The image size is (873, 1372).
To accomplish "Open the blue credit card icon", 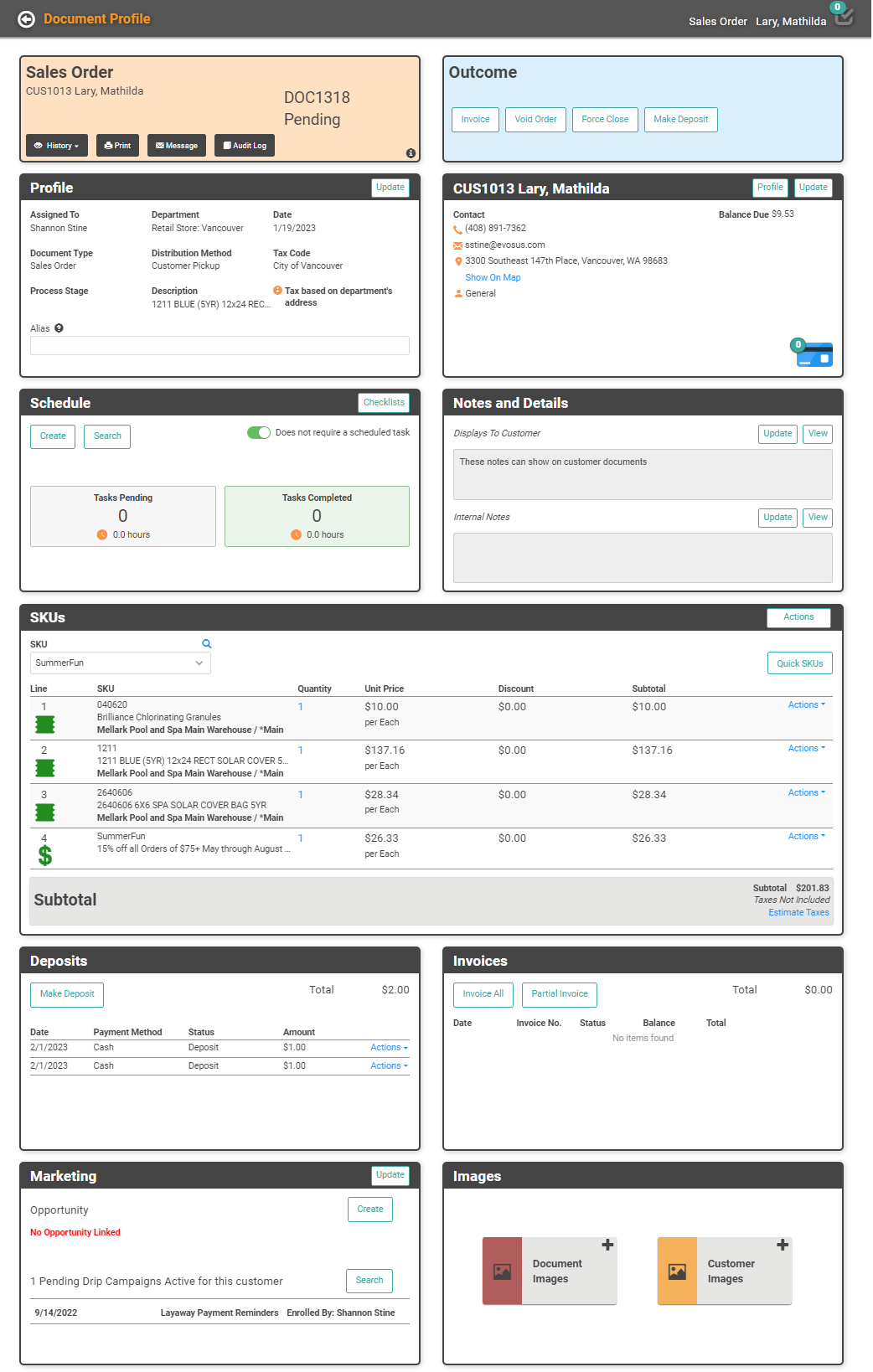I will (x=814, y=355).
